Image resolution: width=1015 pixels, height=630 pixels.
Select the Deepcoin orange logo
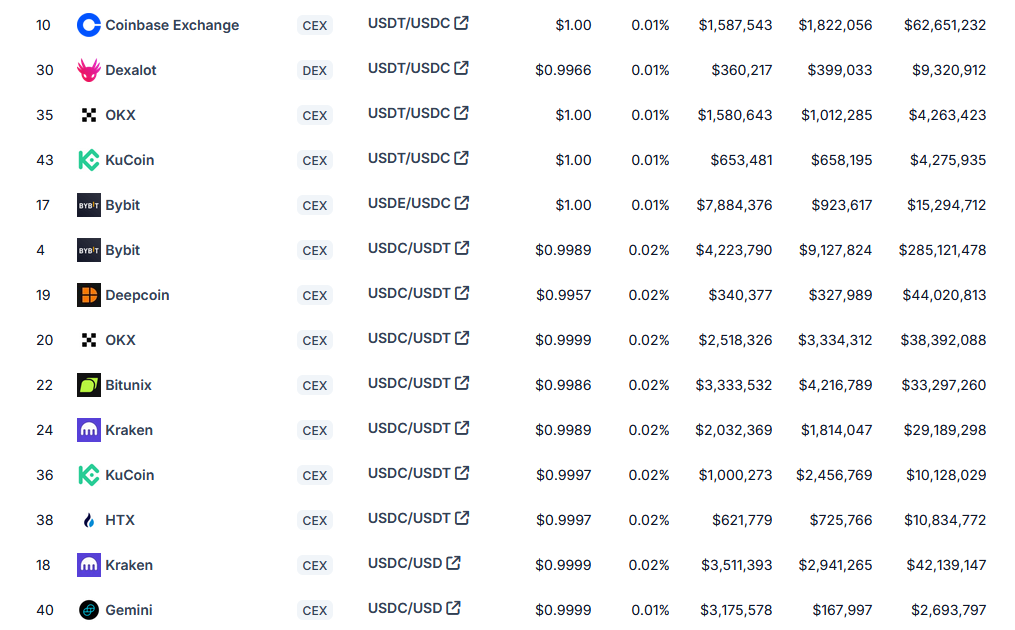pos(88,295)
